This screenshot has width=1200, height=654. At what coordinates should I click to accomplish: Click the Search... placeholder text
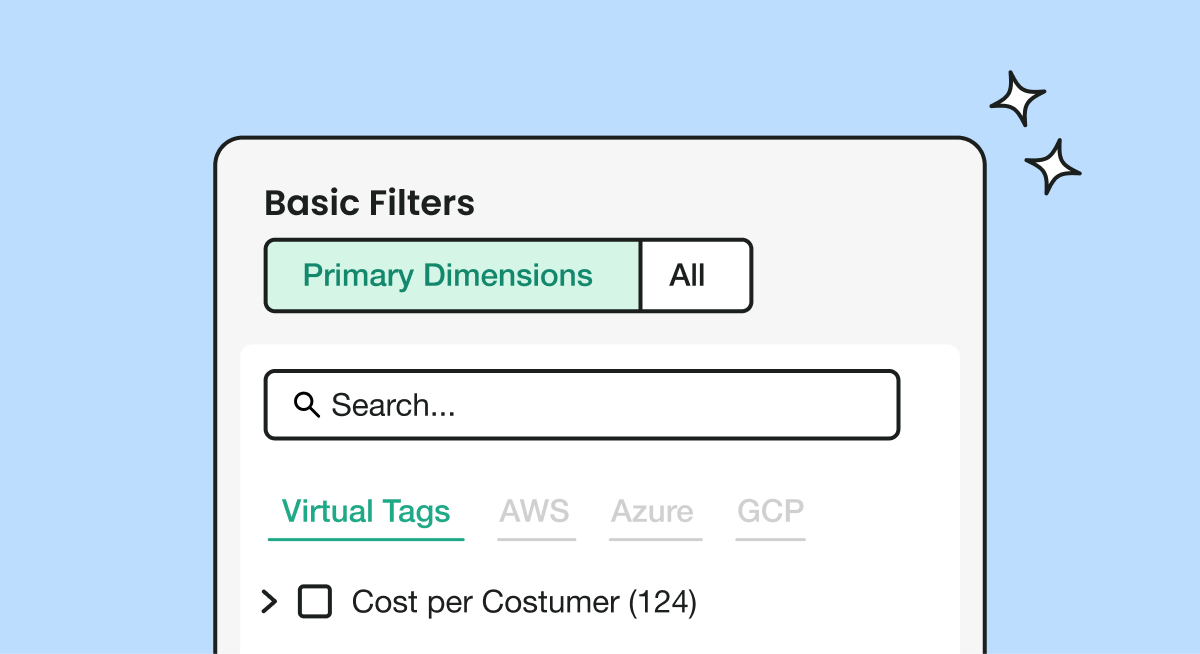click(393, 406)
